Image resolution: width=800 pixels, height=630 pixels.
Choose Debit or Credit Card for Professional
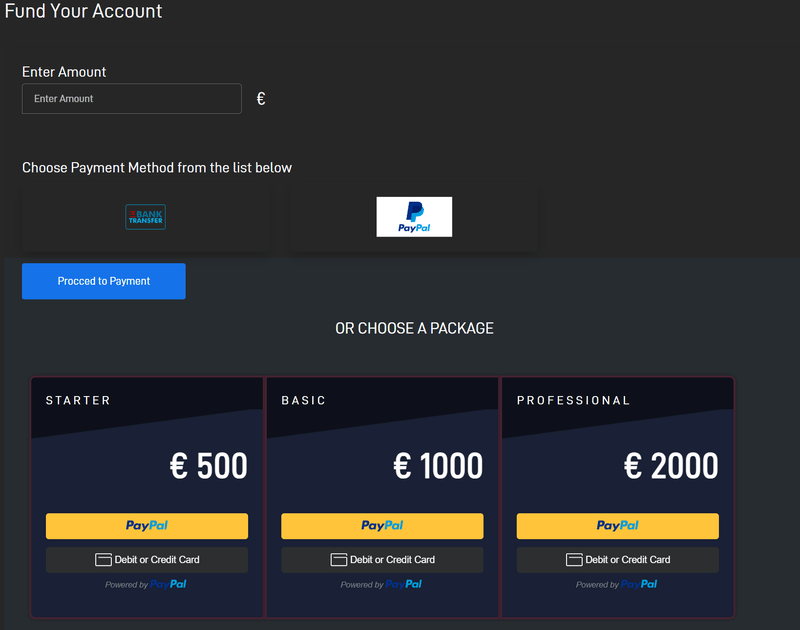click(x=617, y=560)
